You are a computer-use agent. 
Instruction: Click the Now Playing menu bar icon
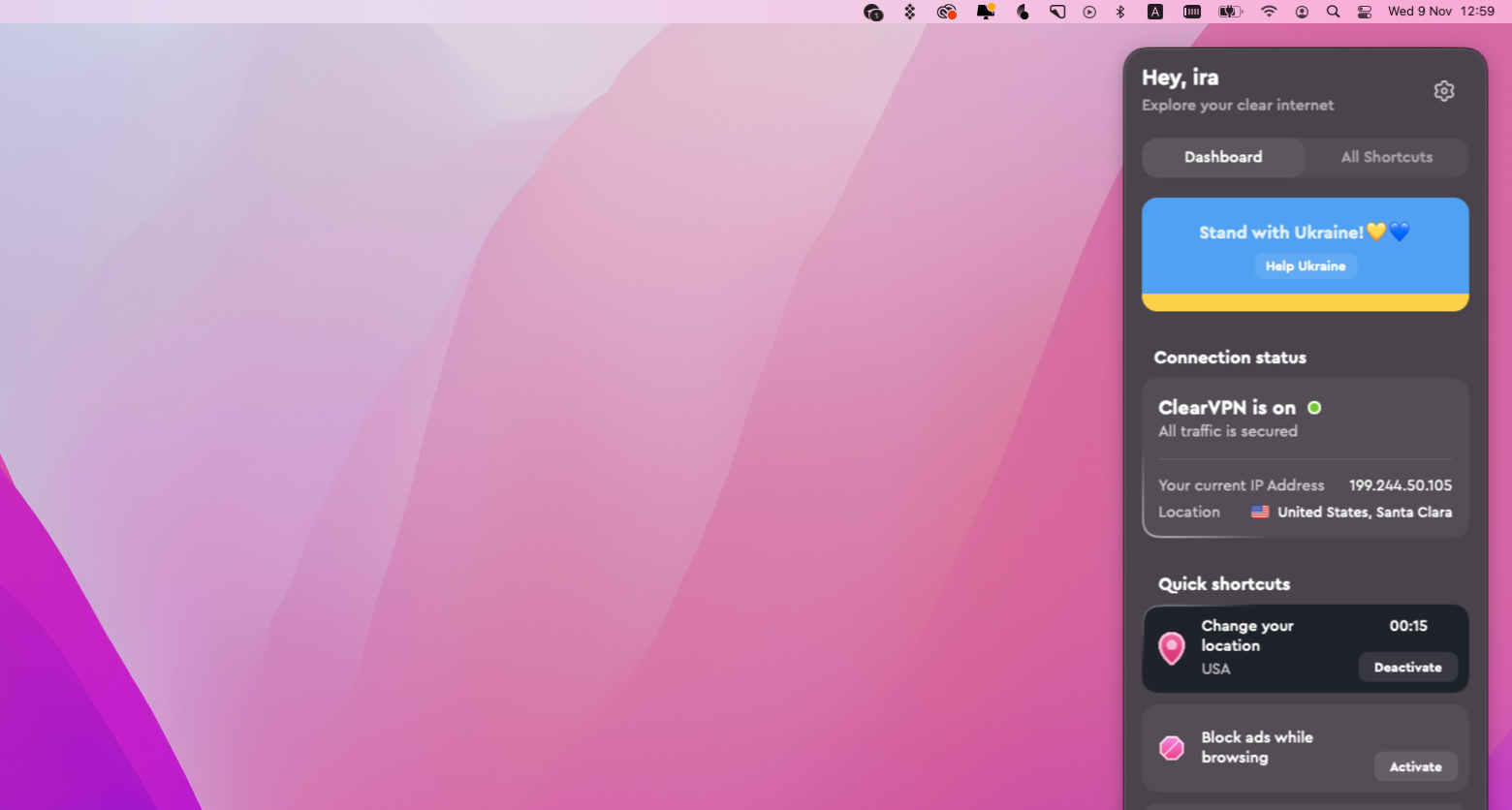(x=1089, y=12)
